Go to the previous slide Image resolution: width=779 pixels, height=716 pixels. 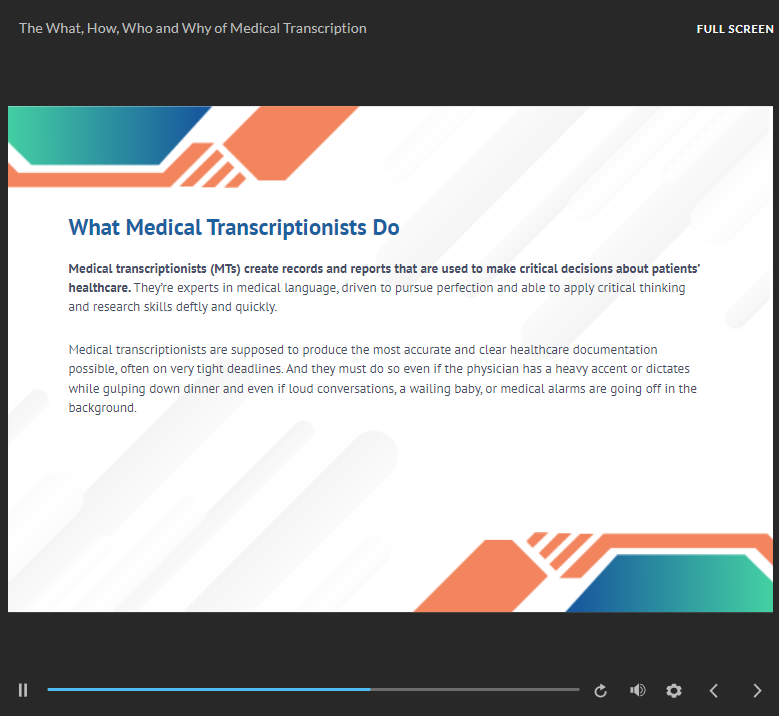point(714,690)
